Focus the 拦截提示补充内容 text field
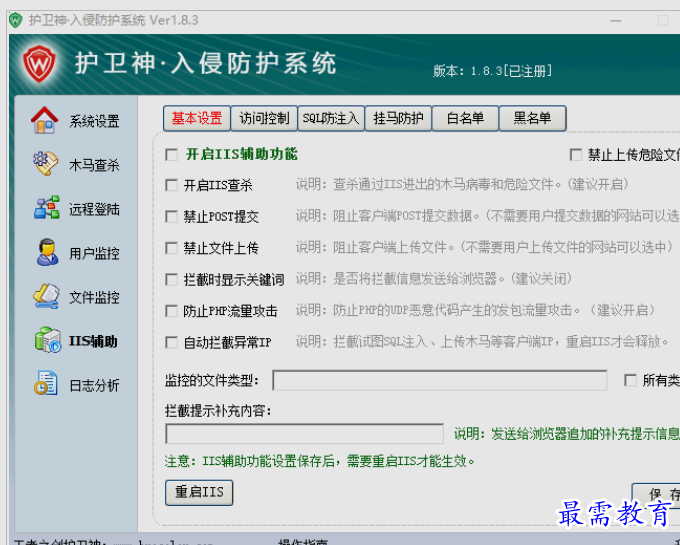680x545 pixels. pos(304,434)
